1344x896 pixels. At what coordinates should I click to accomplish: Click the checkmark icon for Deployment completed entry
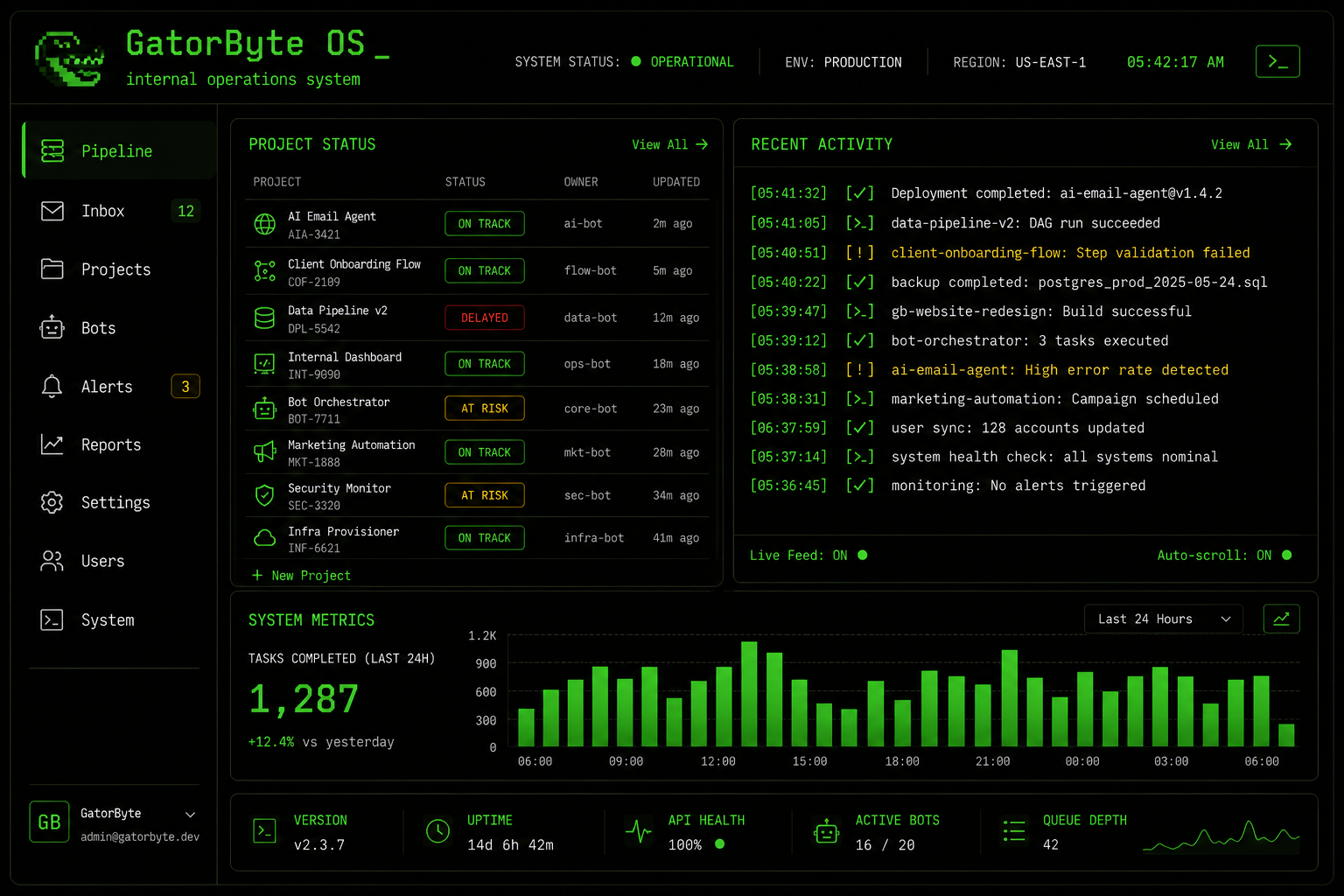859,193
